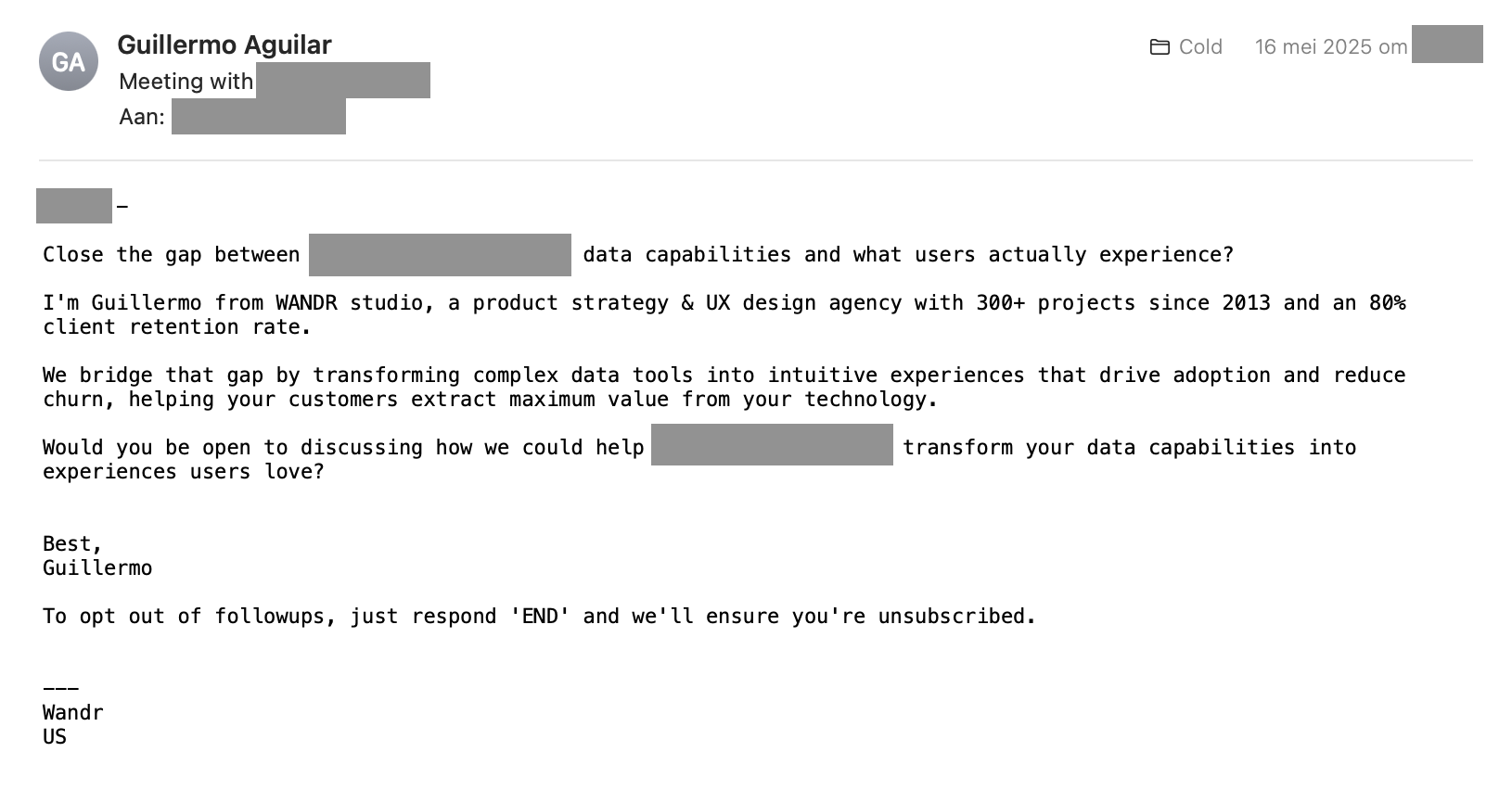Click redacted company name after 'gap between'
Screen dimensions: 1512x803
[440, 255]
